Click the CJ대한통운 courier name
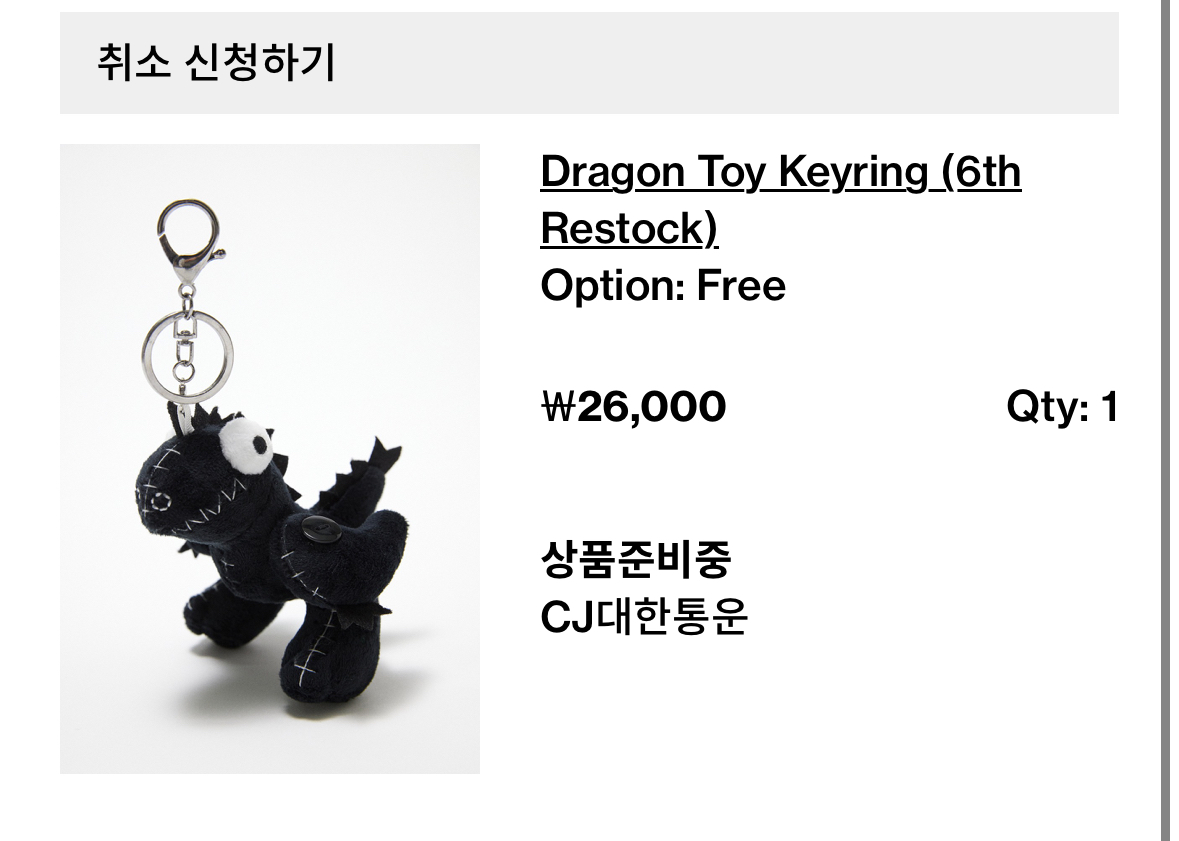 (644, 617)
